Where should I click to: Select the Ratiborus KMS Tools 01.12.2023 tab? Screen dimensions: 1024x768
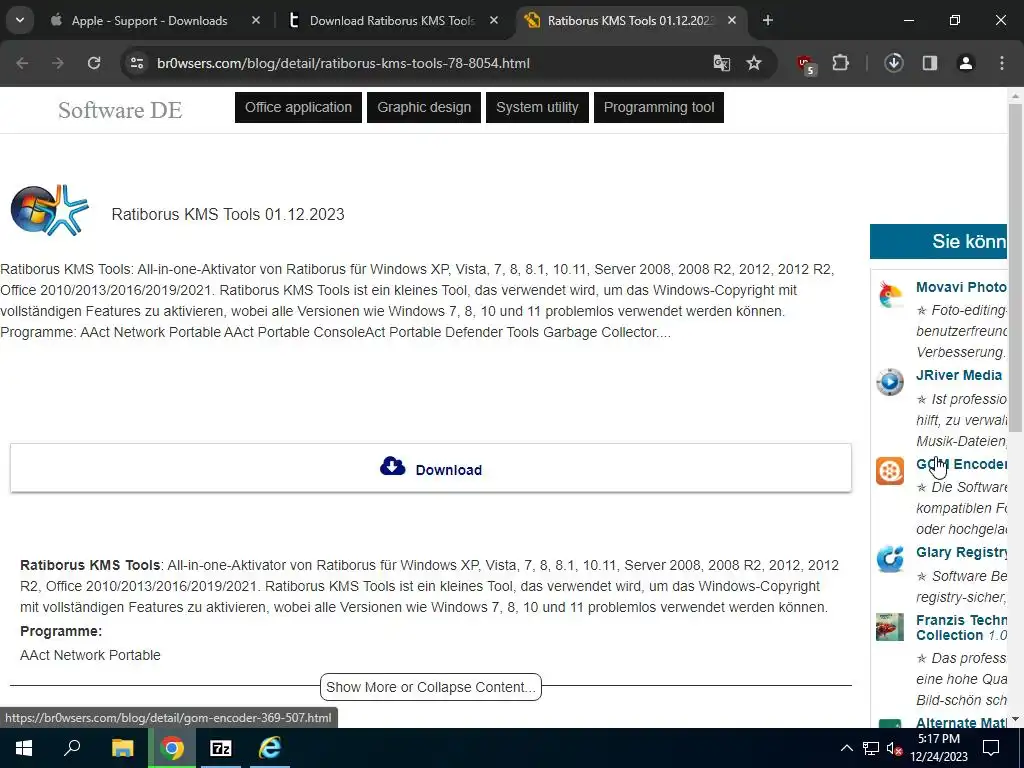(632, 21)
